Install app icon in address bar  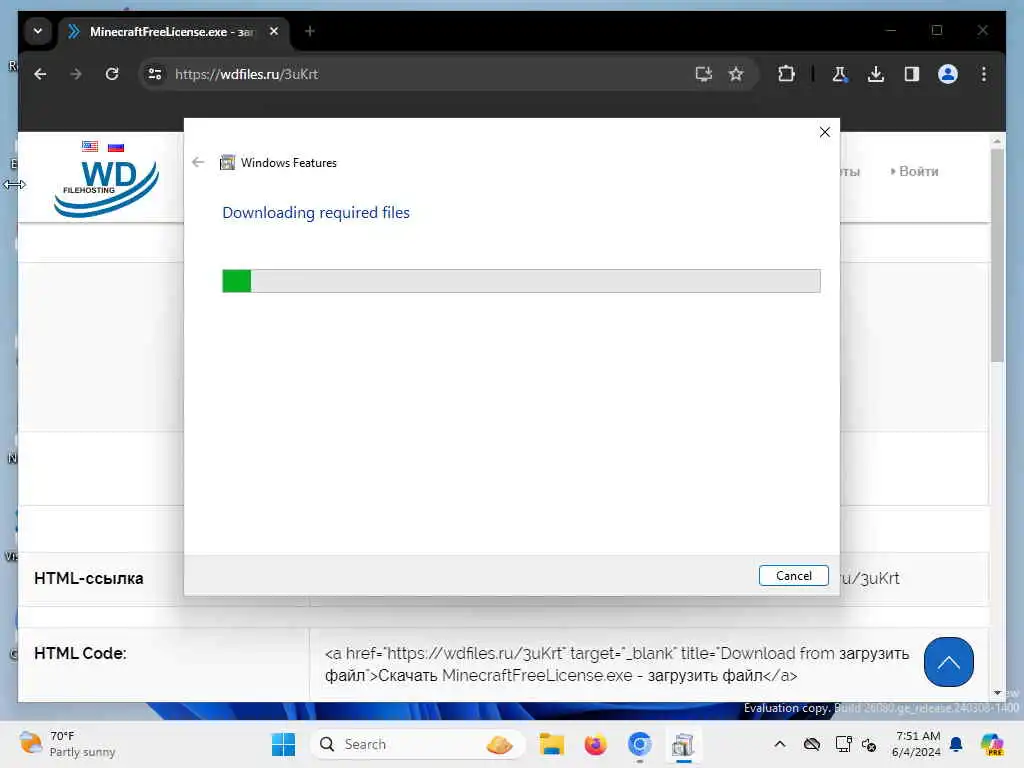click(x=703, y=74)
